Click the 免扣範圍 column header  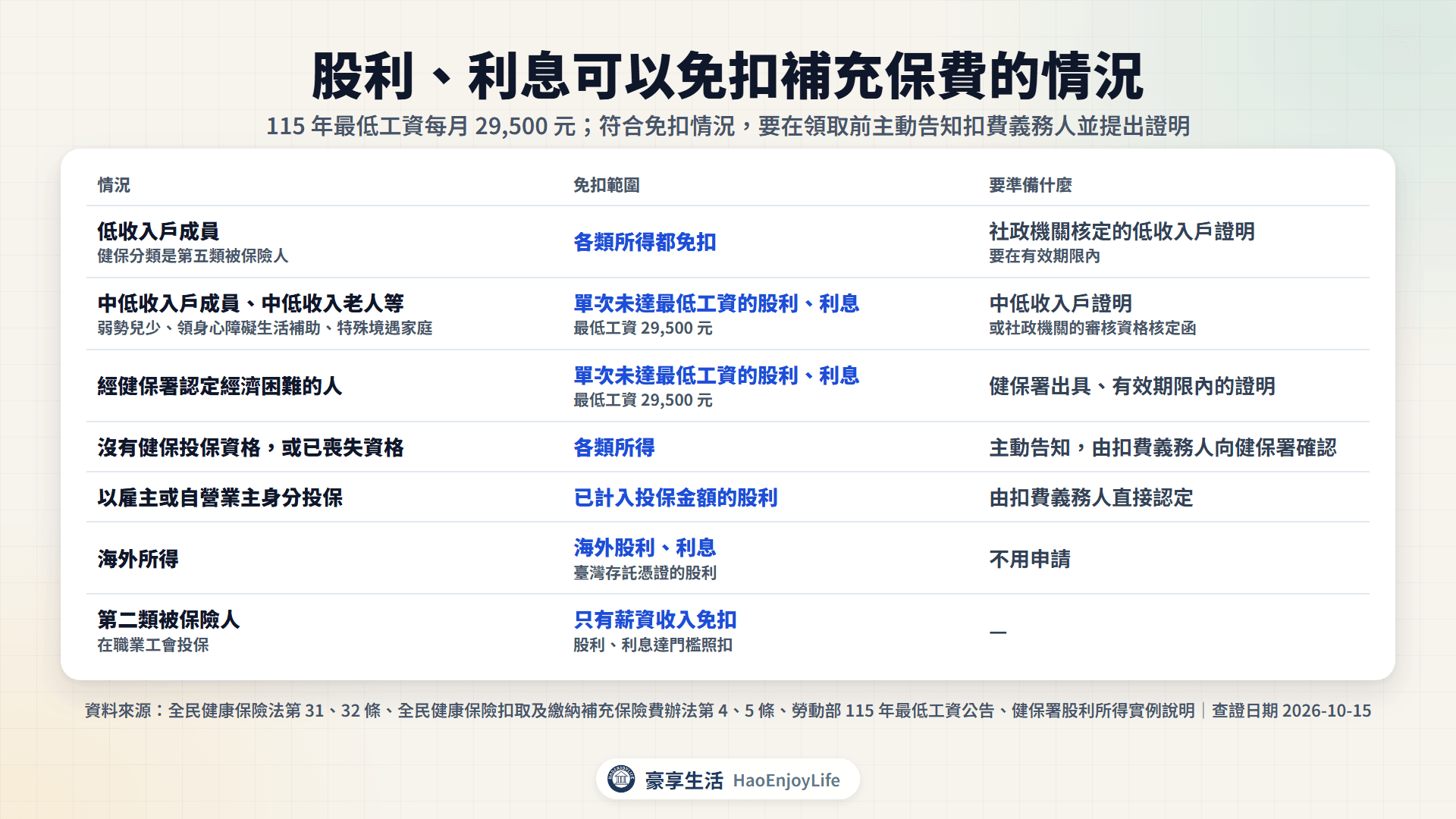click(607, 185)
